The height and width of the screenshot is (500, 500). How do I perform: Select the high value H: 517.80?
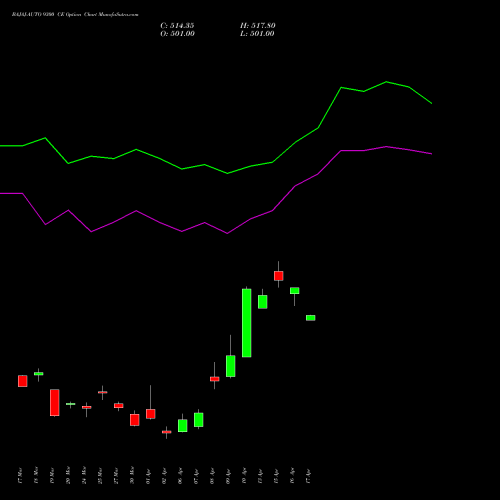pos(258,26)
